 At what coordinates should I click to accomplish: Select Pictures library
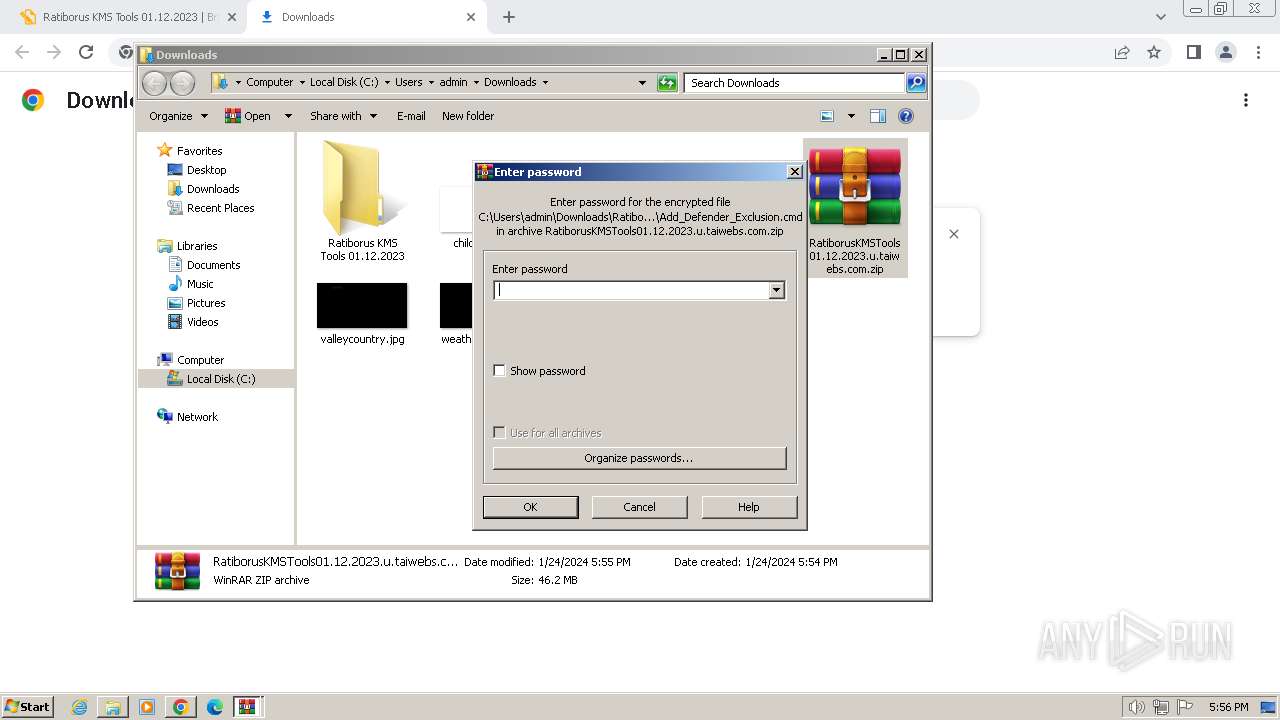pyautogui.click(x=206, y=303)
